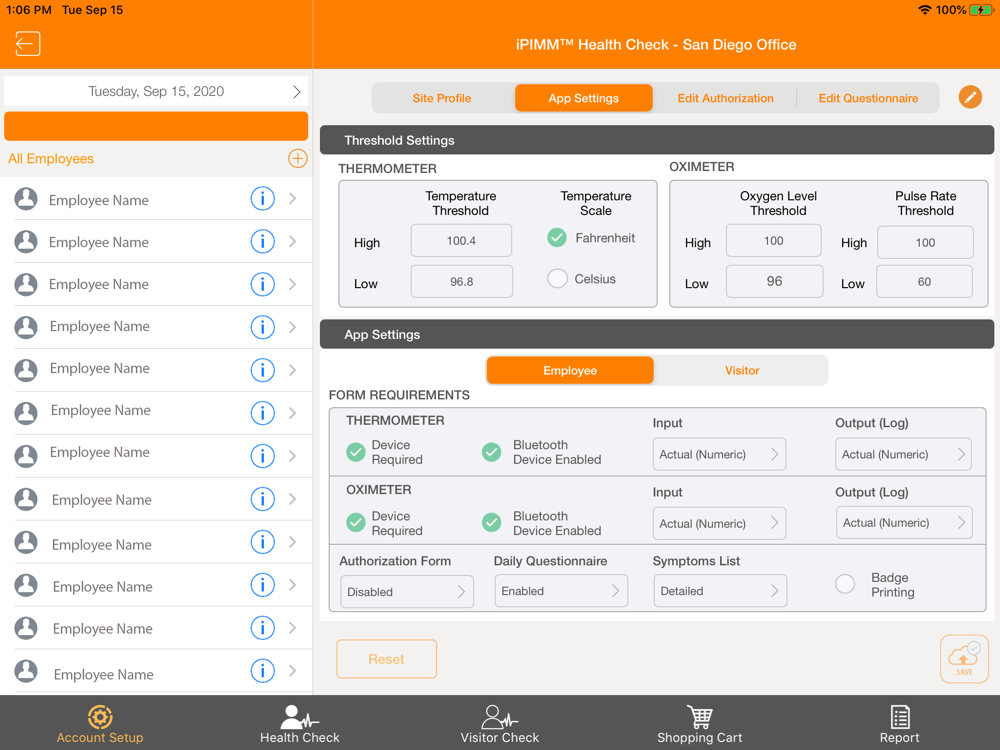
Task: Open the Daily Questionnaire Enabled dropdown
Action: click(561, 591)
